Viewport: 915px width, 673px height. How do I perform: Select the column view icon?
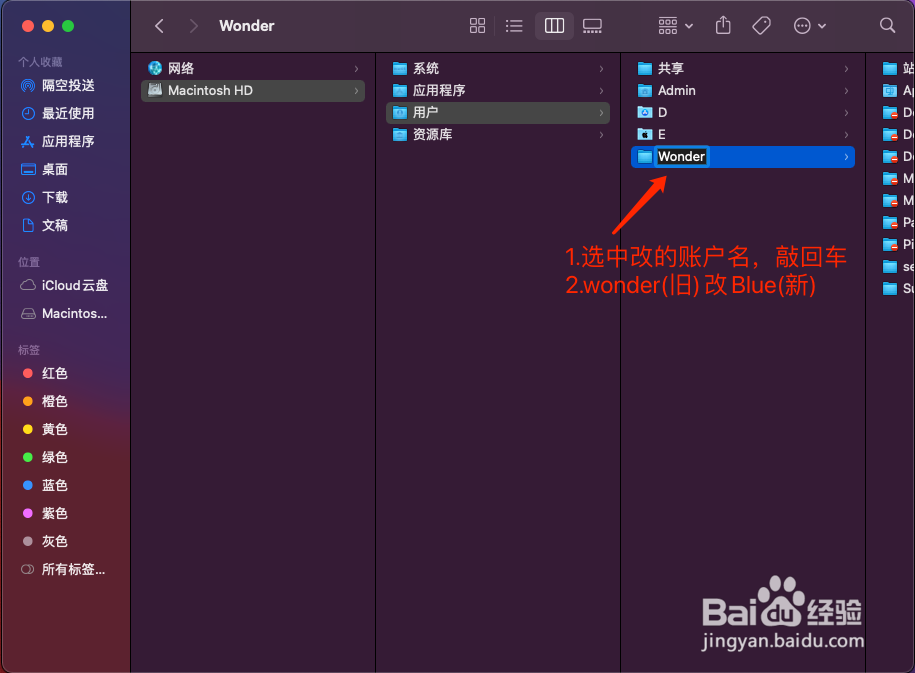click(x=554, y=25)
